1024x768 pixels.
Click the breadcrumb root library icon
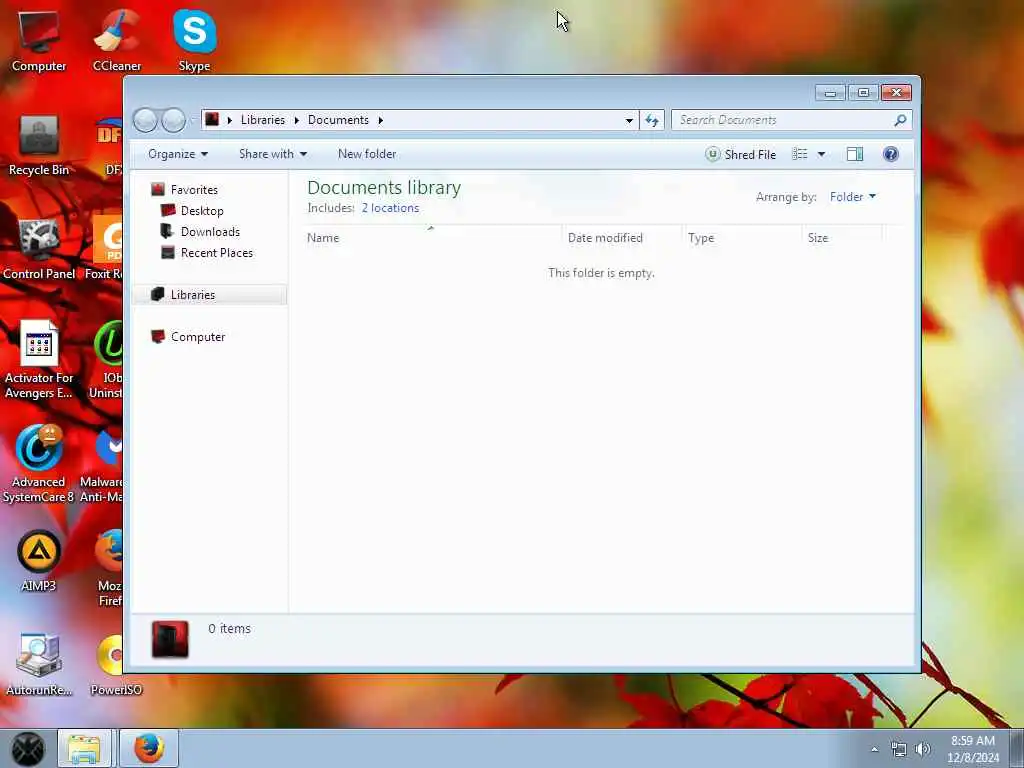click(x=212, y=120)
